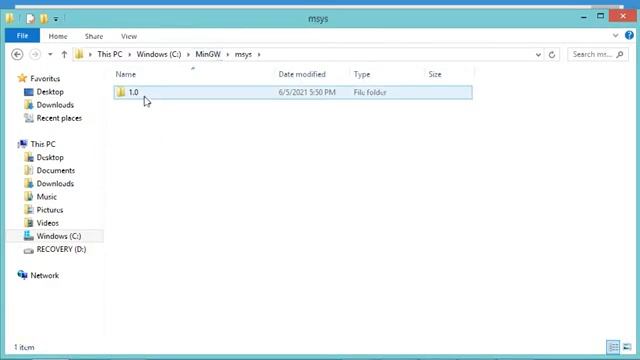The width and height of the screenshot is (640, 360).
Task: Click the 1.0 folder name text
Action: tap(133, 92)
